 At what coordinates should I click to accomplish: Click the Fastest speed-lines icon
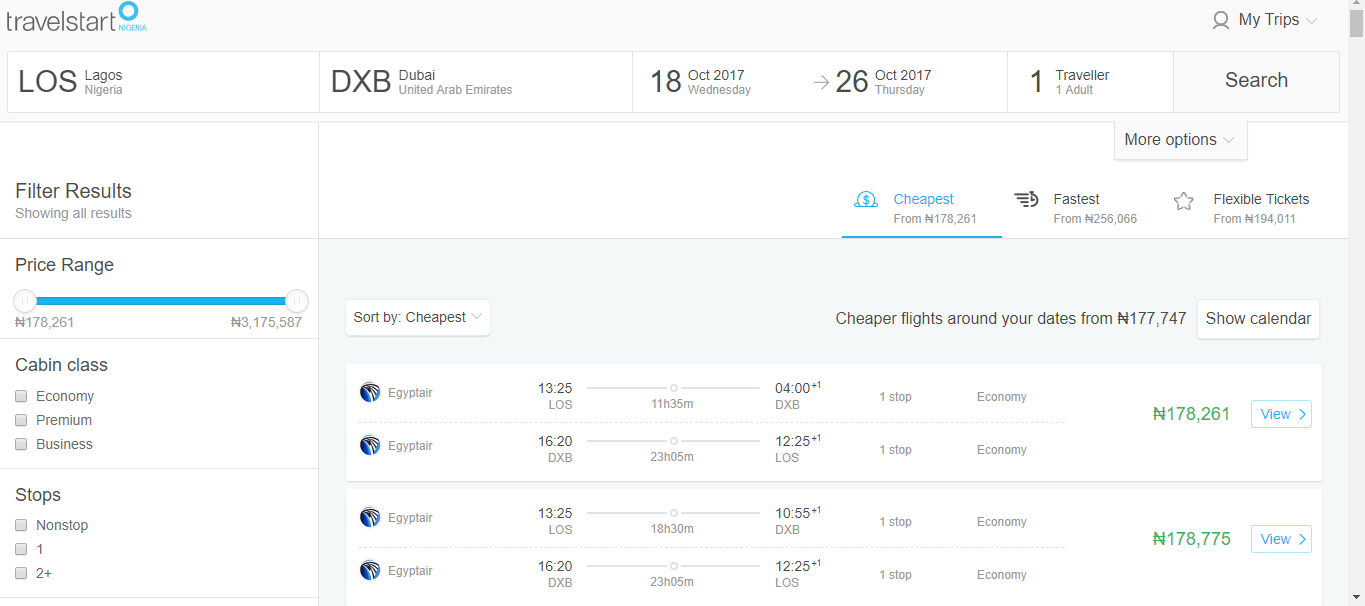pyautogui.click(x=1026, y=200)
